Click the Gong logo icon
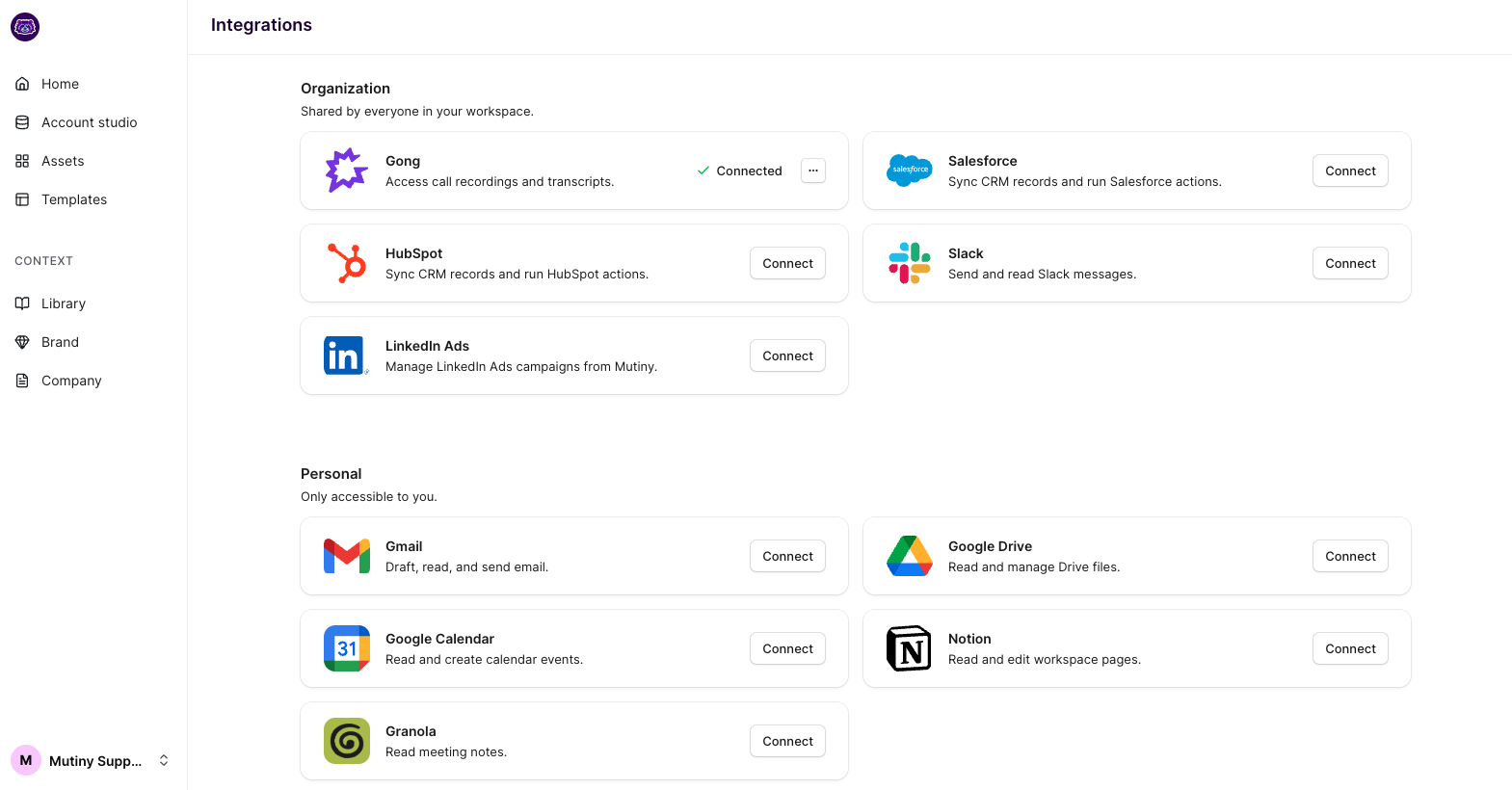This screenshot has width=1512, height=790. click(347, 171)
